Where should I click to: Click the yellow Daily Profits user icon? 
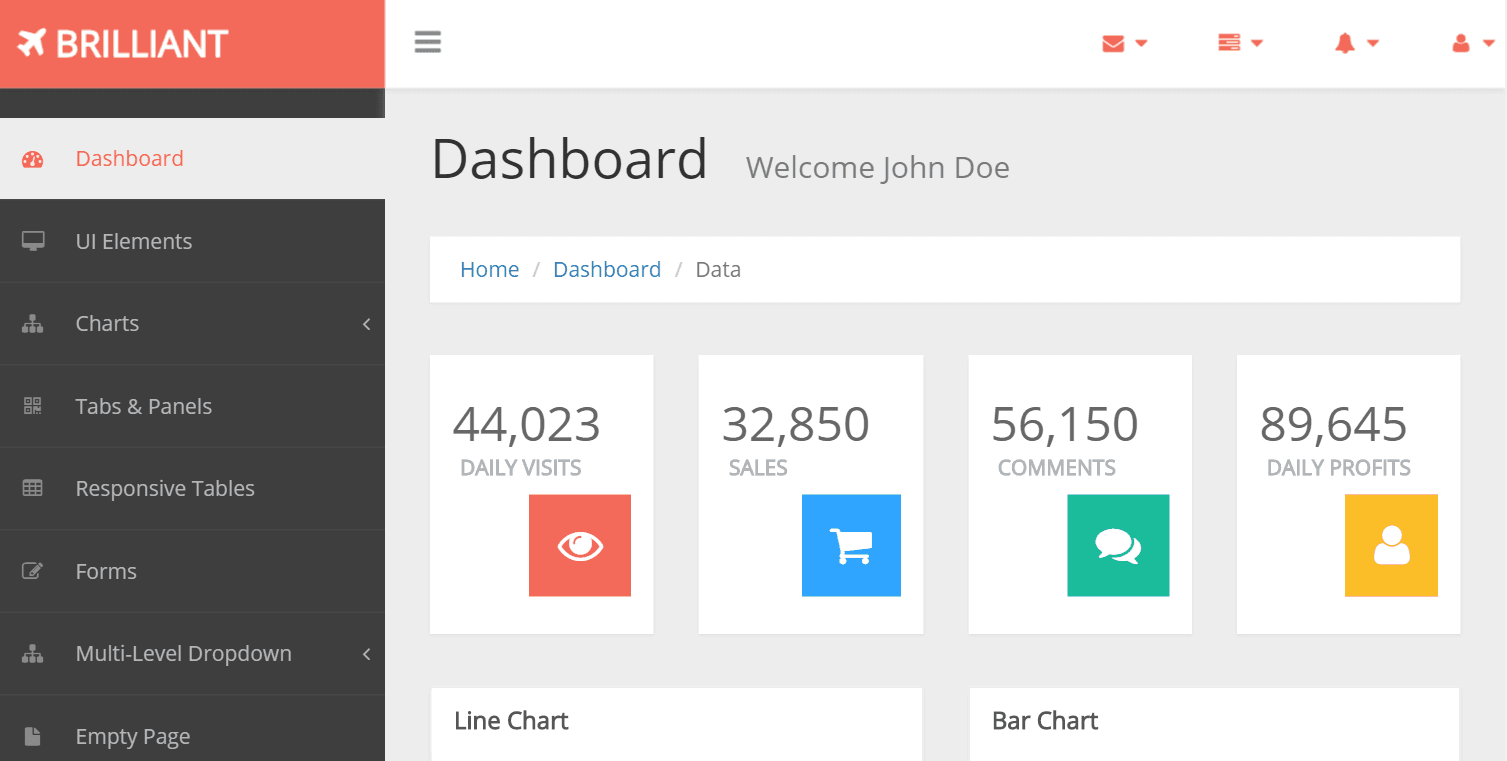pyautogui.click(x=1391, y=546)
